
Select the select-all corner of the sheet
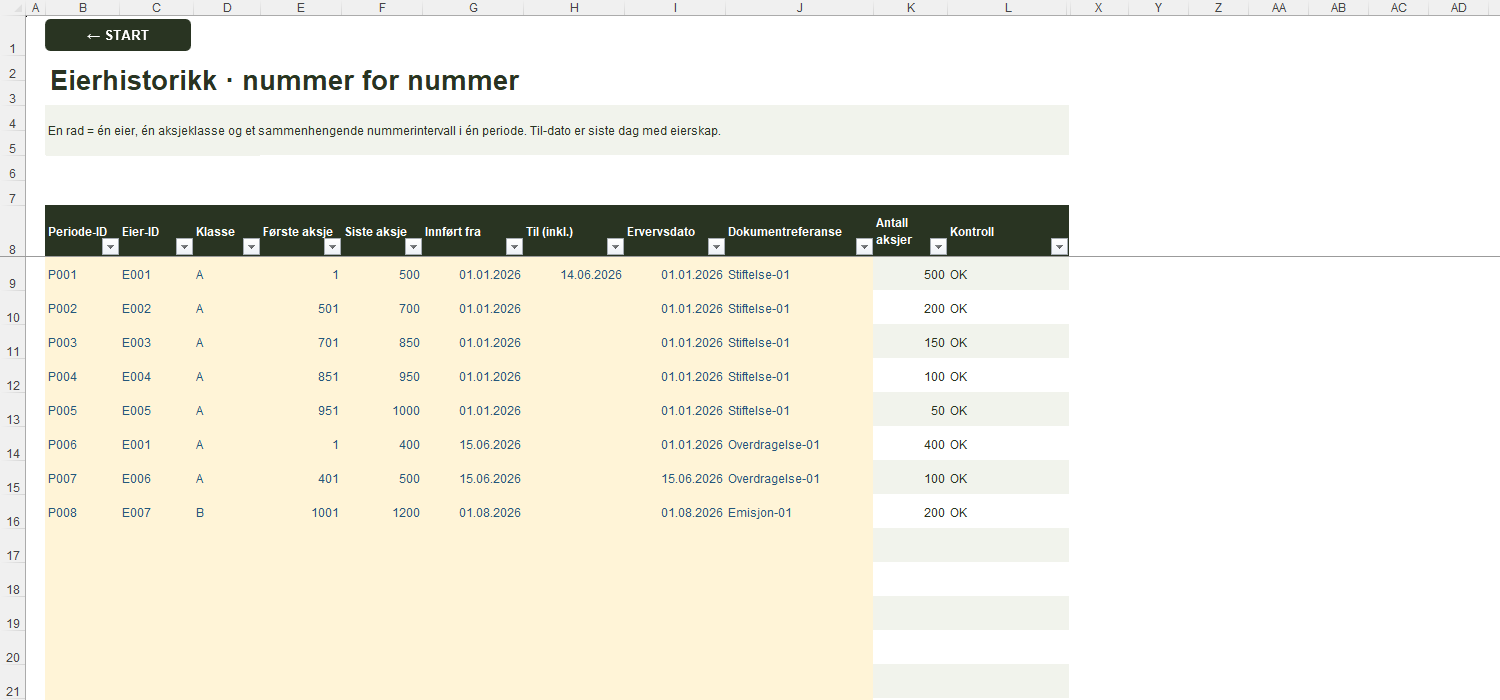(x=12, y=7)
